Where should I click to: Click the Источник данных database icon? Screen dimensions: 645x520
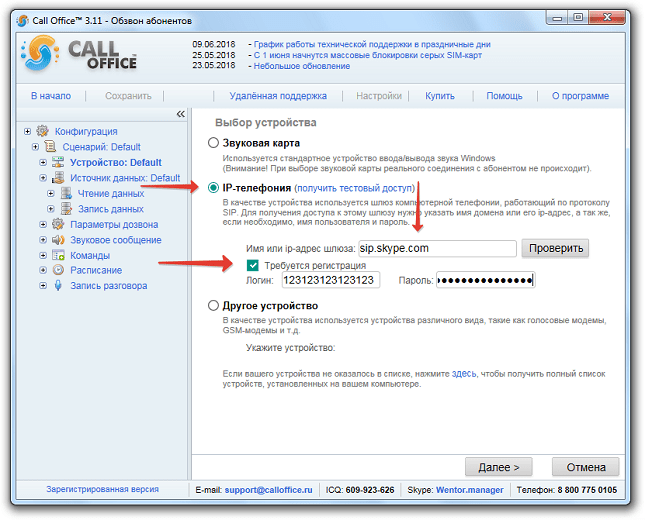58,178
